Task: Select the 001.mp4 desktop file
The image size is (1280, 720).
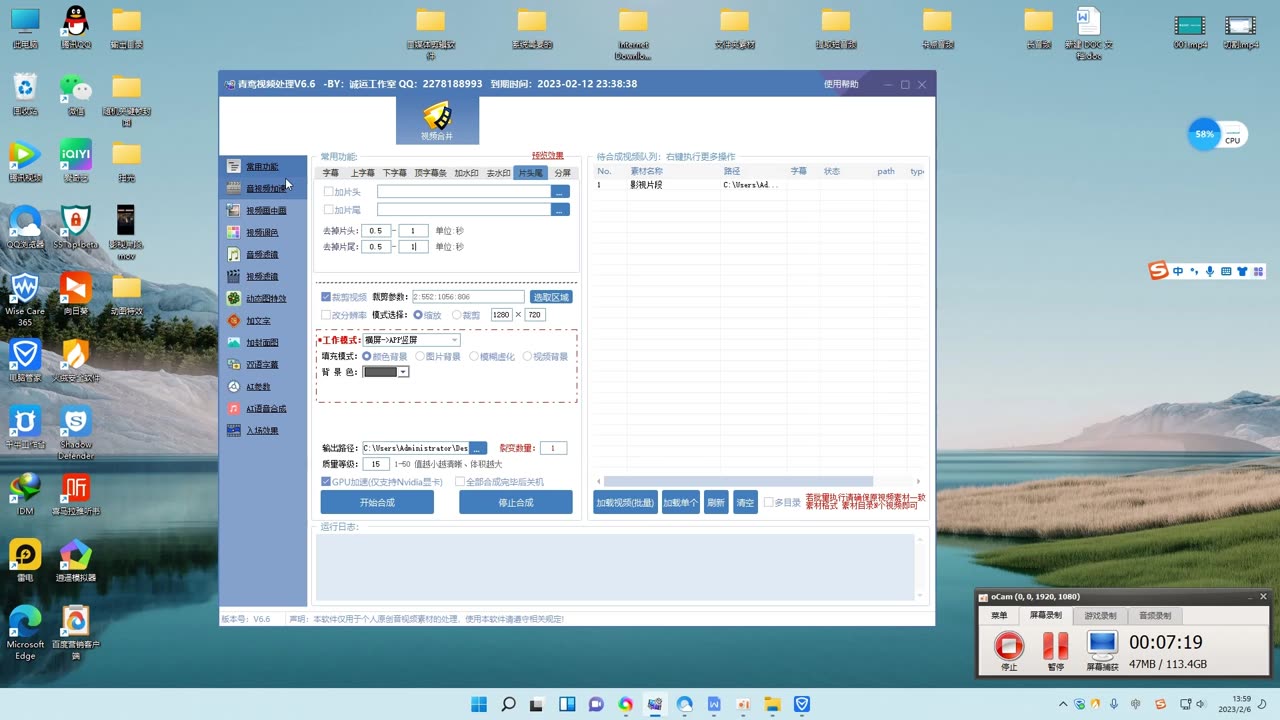Action: point(1190,30)
